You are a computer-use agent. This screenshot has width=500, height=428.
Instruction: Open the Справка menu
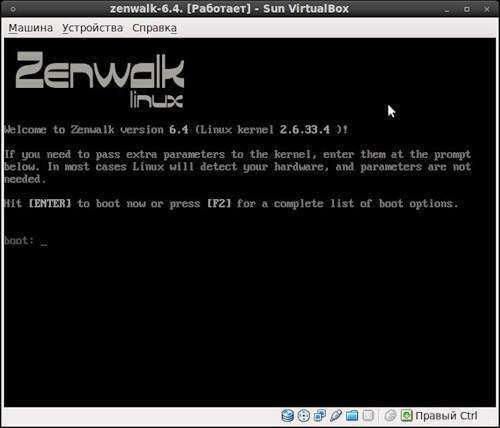154,28
